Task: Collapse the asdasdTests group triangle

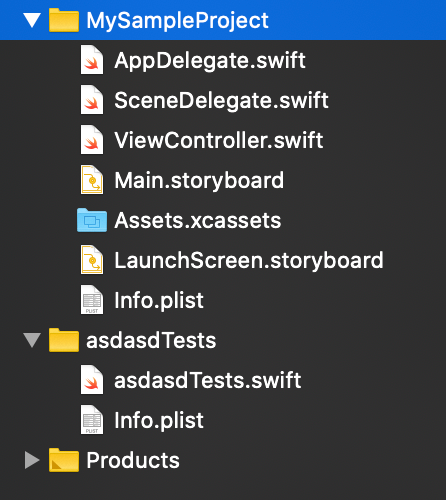Action: point(33,340)
